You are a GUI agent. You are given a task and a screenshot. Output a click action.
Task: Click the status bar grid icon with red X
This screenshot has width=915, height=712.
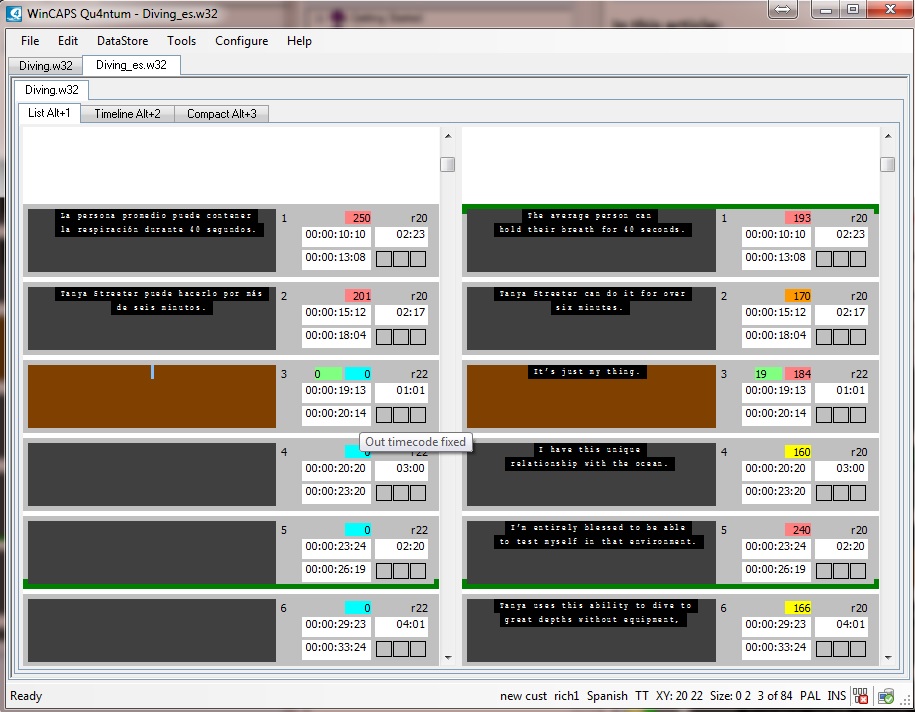coord(860,696)
